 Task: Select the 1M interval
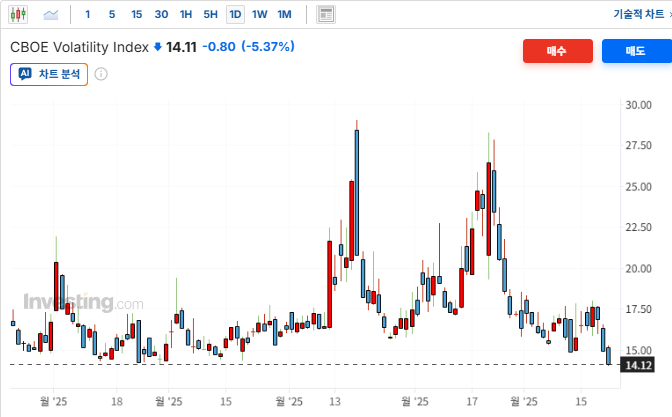(x=284, y=15)
